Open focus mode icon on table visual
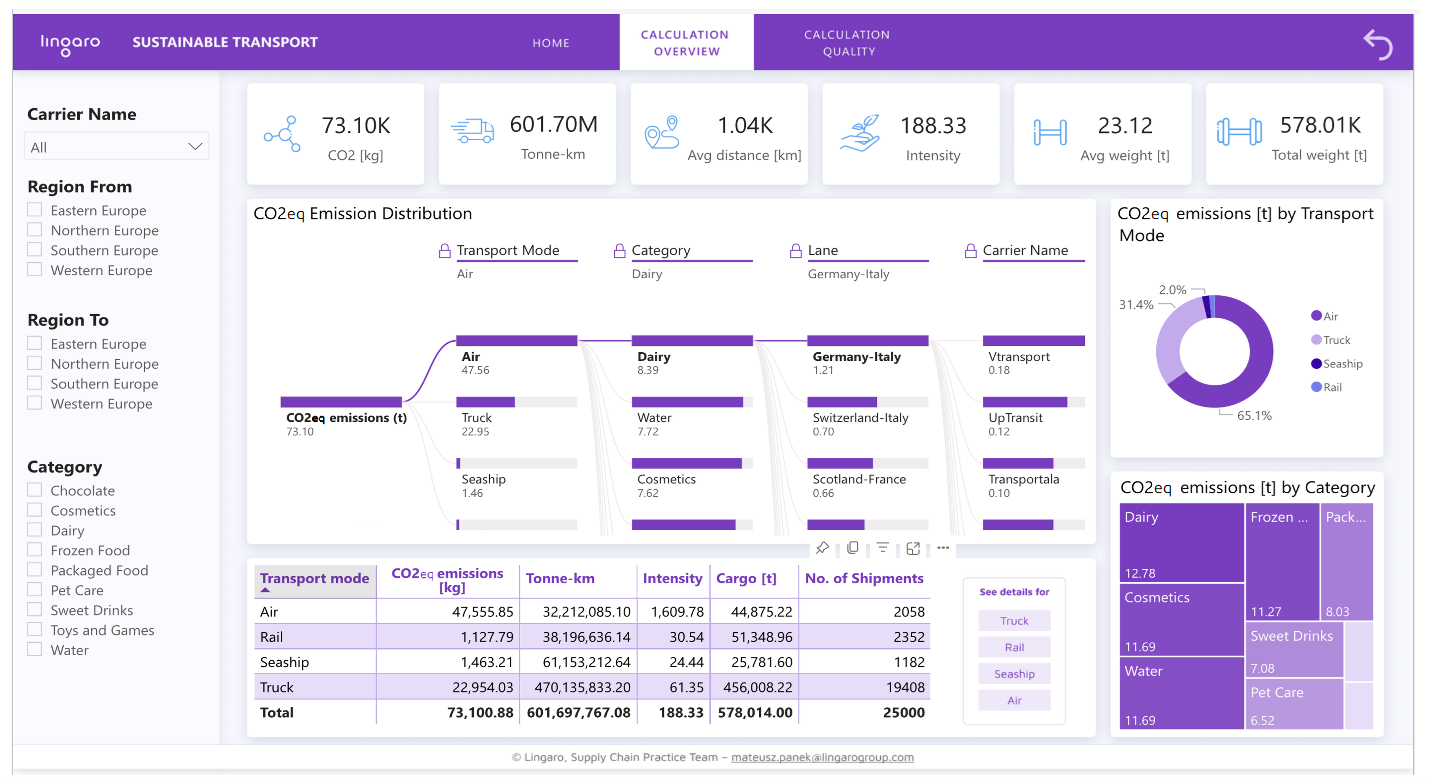This screenshot has height=783, width=1430. click(x=913, y=548)
